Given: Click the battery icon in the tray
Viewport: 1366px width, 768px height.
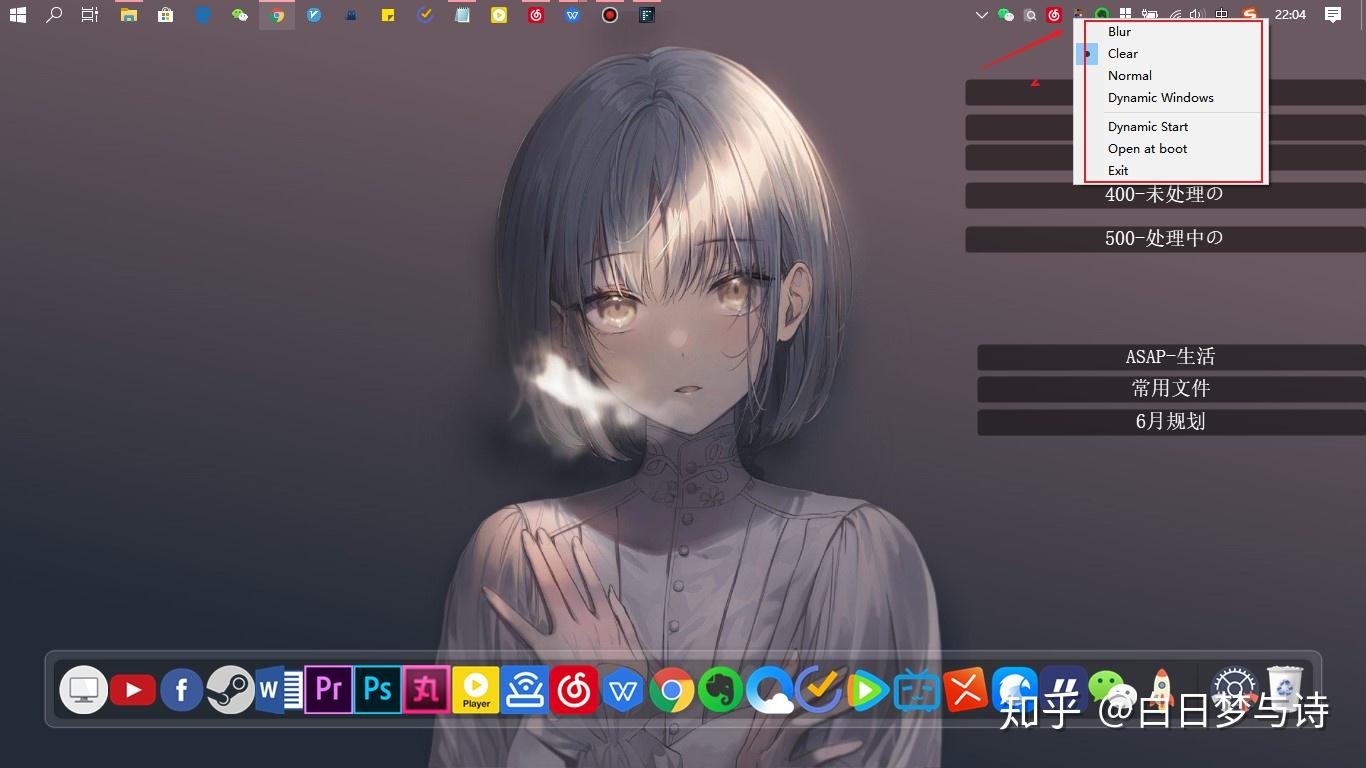Looking at the screenshot, I should coord(1150,15).
